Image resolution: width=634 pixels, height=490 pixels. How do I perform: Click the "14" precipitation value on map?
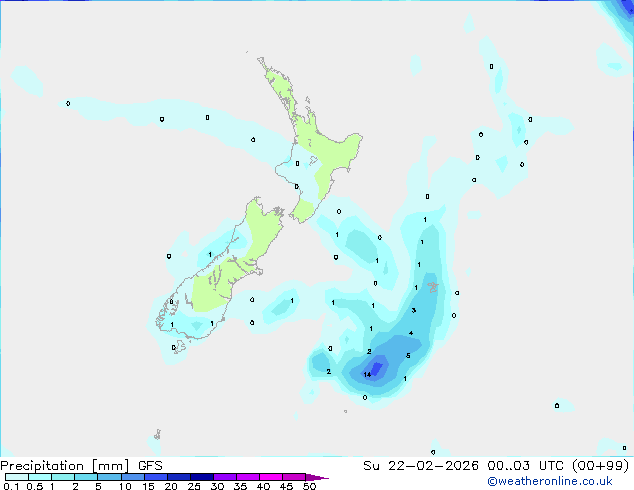coord(367,374)
